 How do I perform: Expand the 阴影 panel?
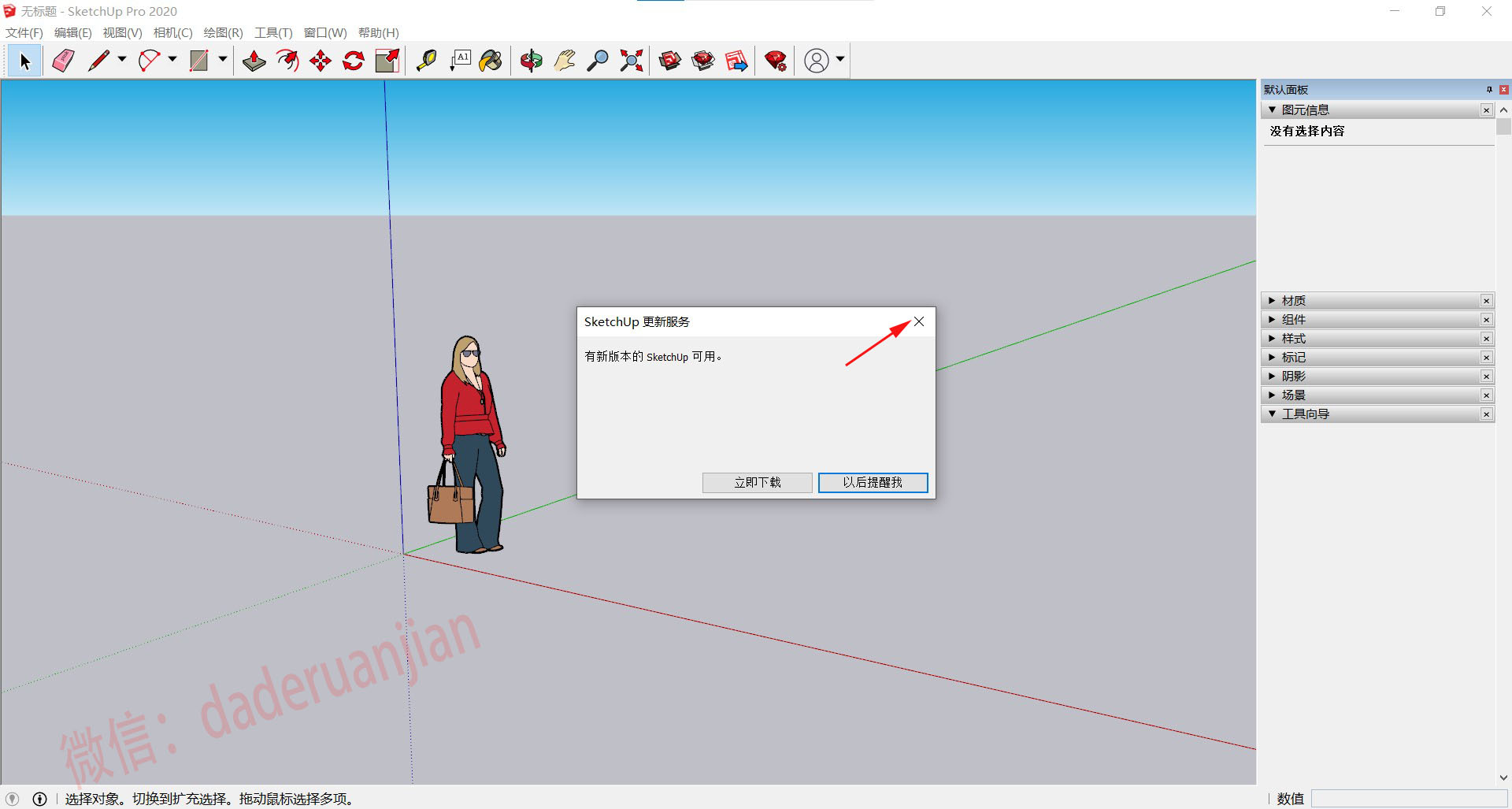(1272, 377)
